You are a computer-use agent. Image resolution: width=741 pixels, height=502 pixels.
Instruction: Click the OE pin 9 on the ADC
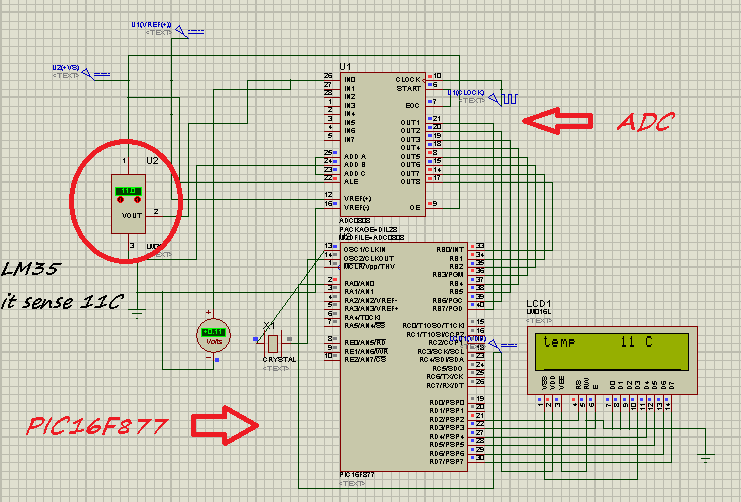pyautogui.click(x=434, y=204)
